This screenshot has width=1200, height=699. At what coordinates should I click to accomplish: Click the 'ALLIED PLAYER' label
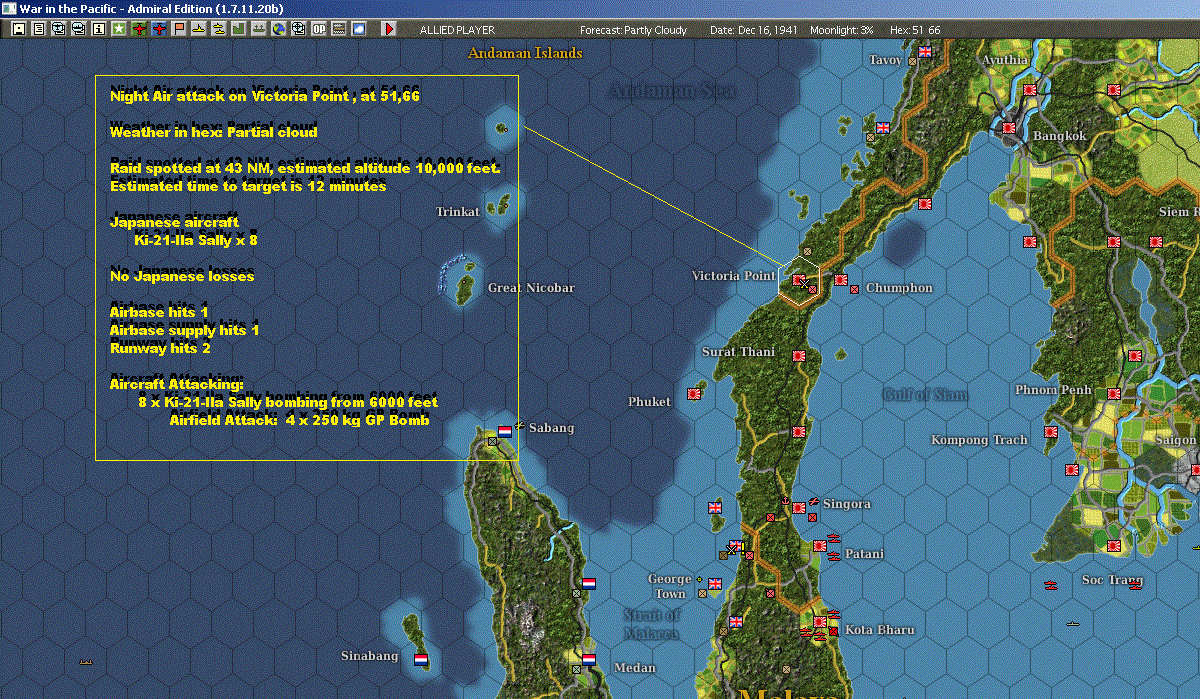[456, 30]
